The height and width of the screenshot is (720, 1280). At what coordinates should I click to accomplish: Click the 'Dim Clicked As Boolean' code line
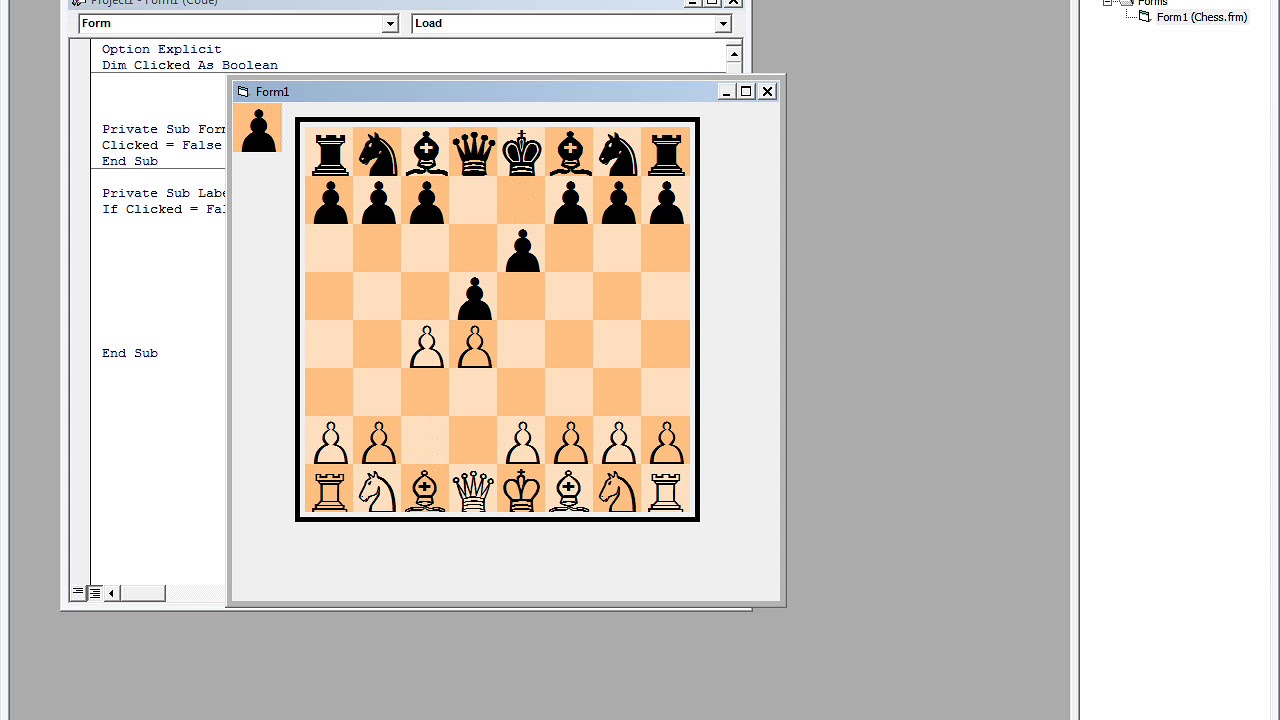tap(190, 65)
